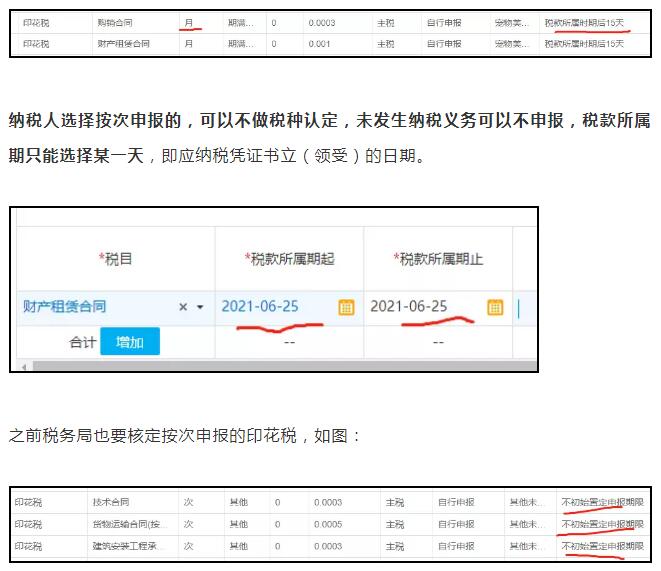Click 印花税 in the 购销合同 row
Screen dimensions: 661x571
click(36, 23)
